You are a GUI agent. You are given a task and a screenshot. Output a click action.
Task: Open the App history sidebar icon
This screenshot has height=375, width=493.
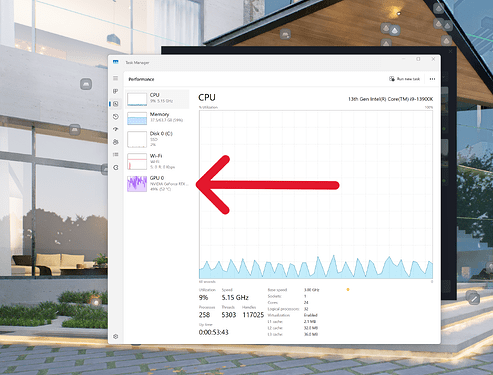tap(116, 117)
